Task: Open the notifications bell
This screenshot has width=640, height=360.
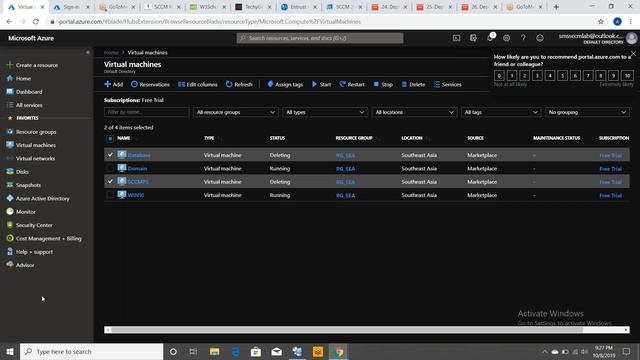Action: tap(490, 38)
